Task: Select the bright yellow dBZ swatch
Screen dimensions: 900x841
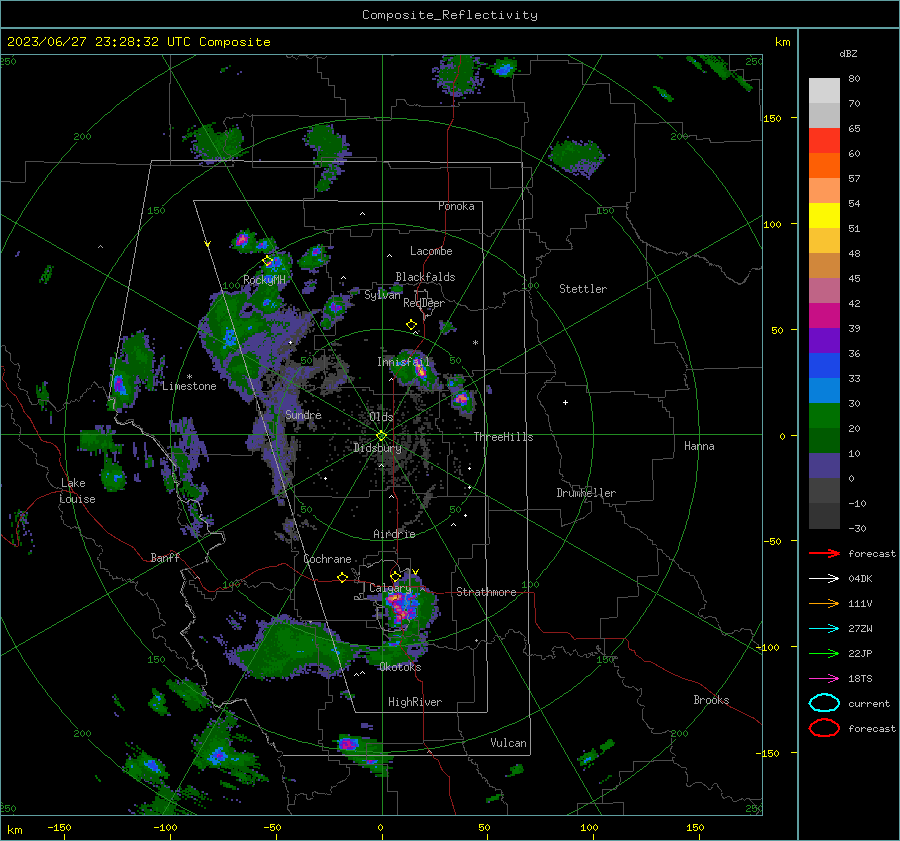Action: pyautogui.click(x=824, y=216)
